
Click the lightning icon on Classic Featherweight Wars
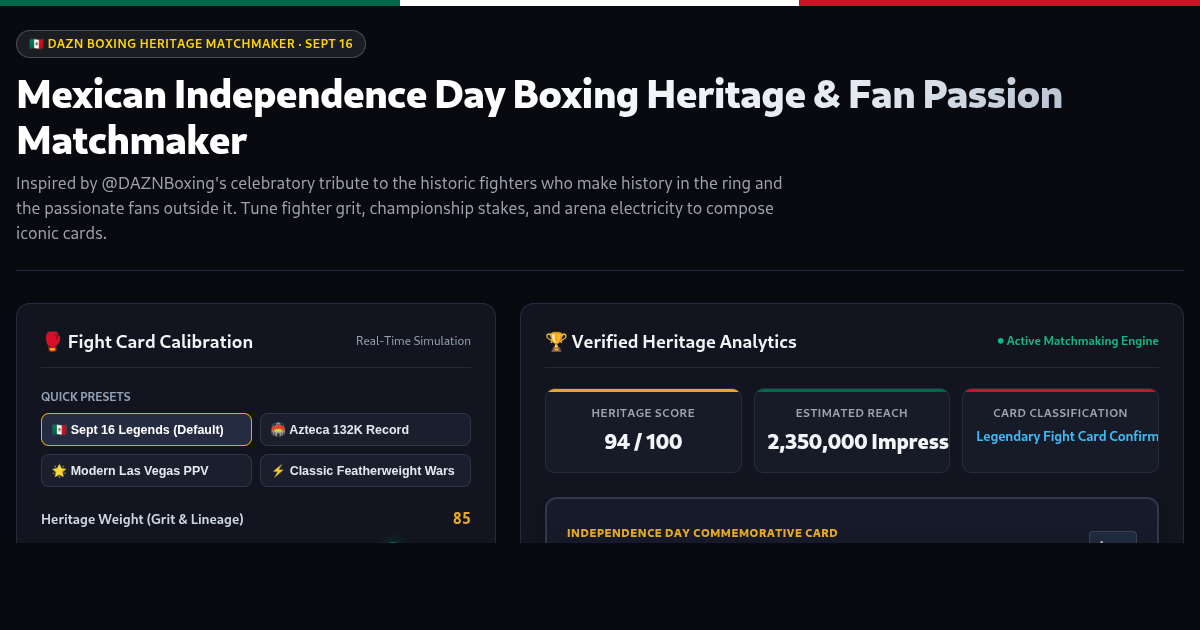[278, 471]
